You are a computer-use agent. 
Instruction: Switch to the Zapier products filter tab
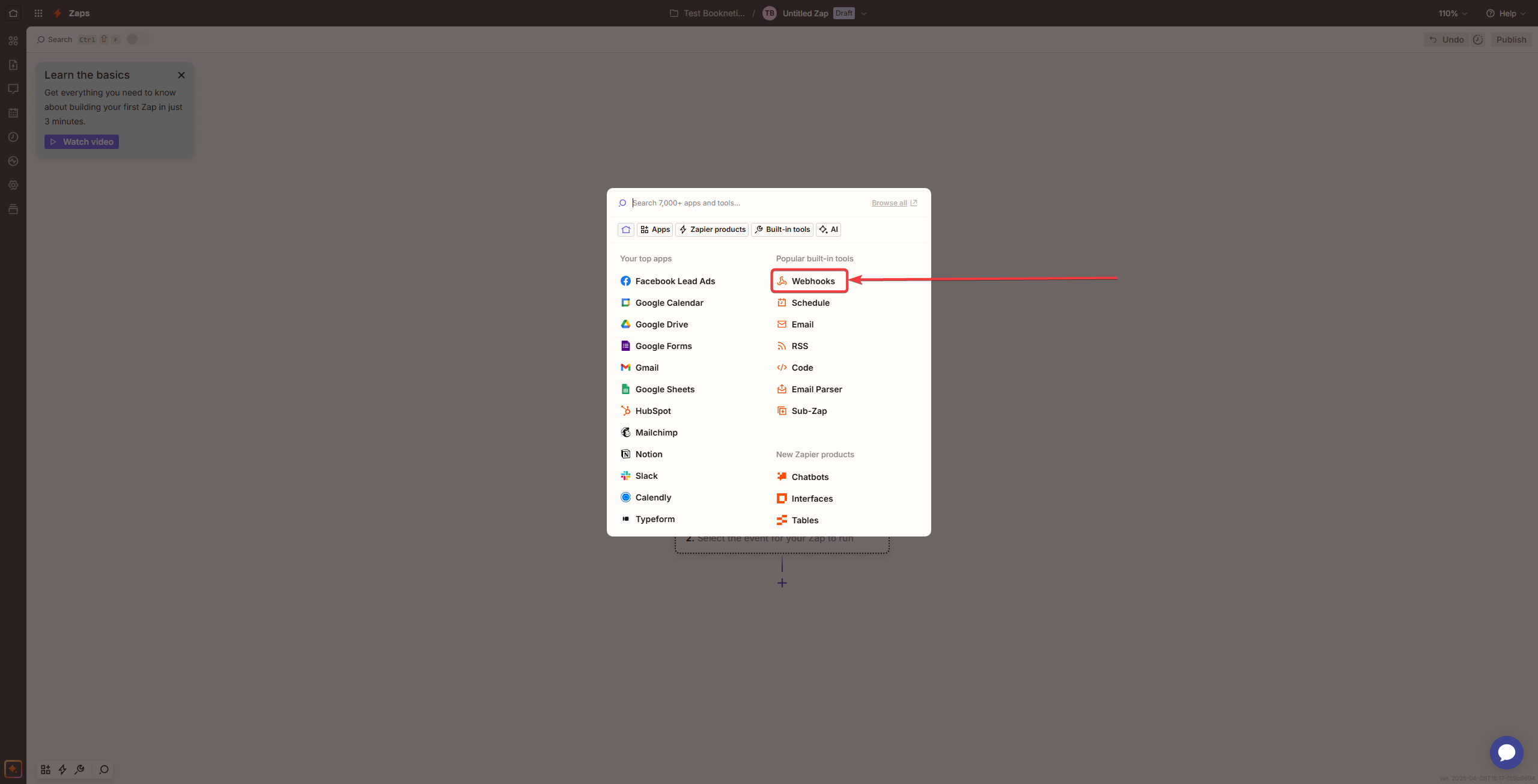[x=713, y=229]
